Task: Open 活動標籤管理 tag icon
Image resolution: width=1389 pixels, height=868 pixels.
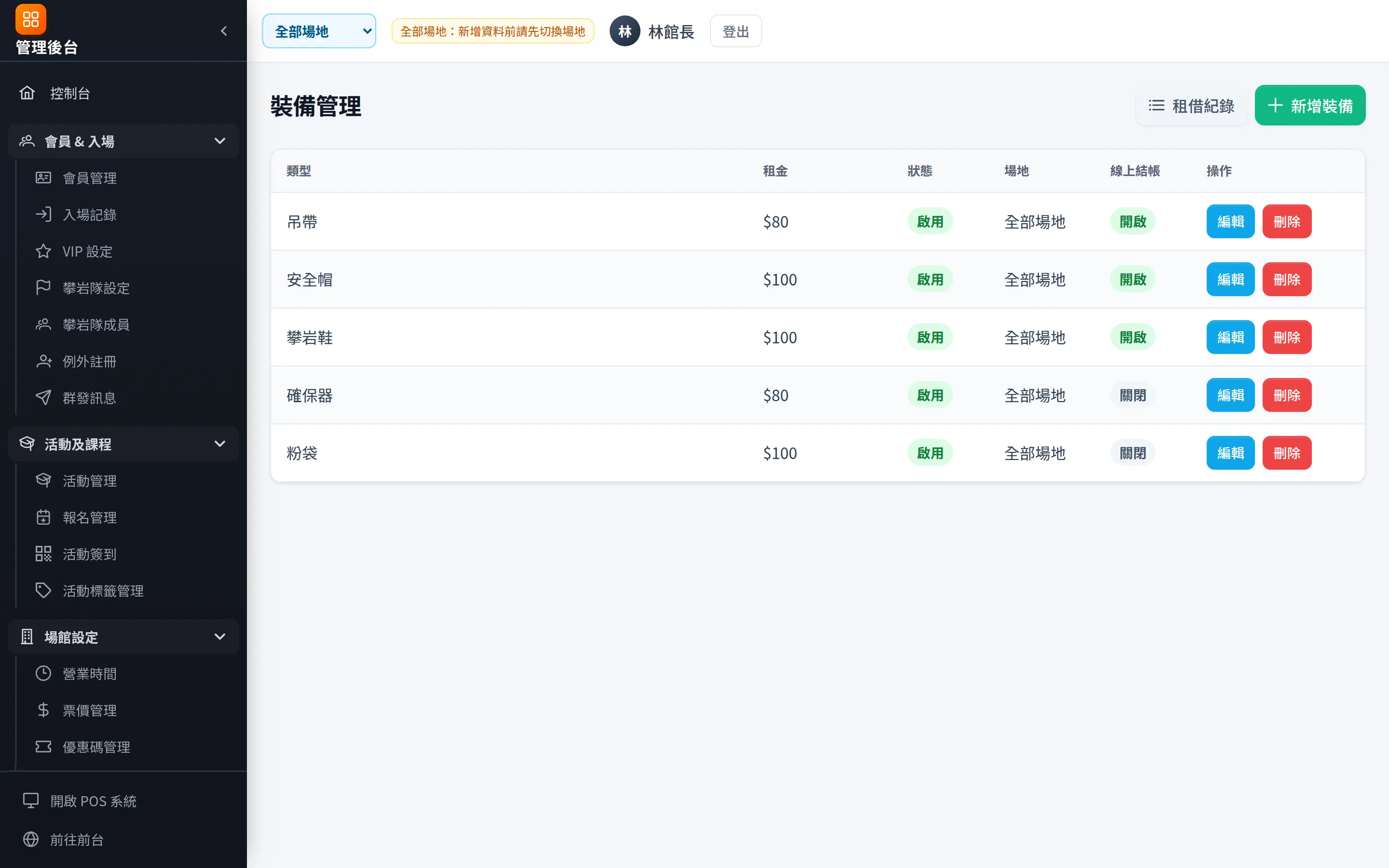Action: tap(43, 591)
